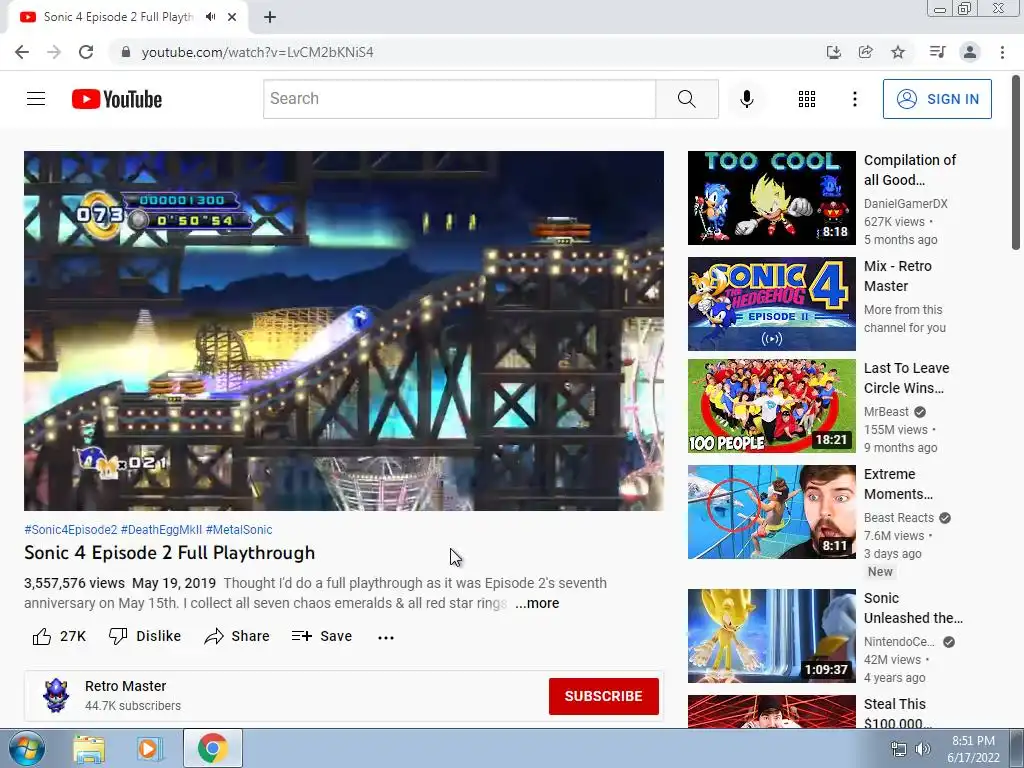Click the search magnifier button

[x=686, y=99]
